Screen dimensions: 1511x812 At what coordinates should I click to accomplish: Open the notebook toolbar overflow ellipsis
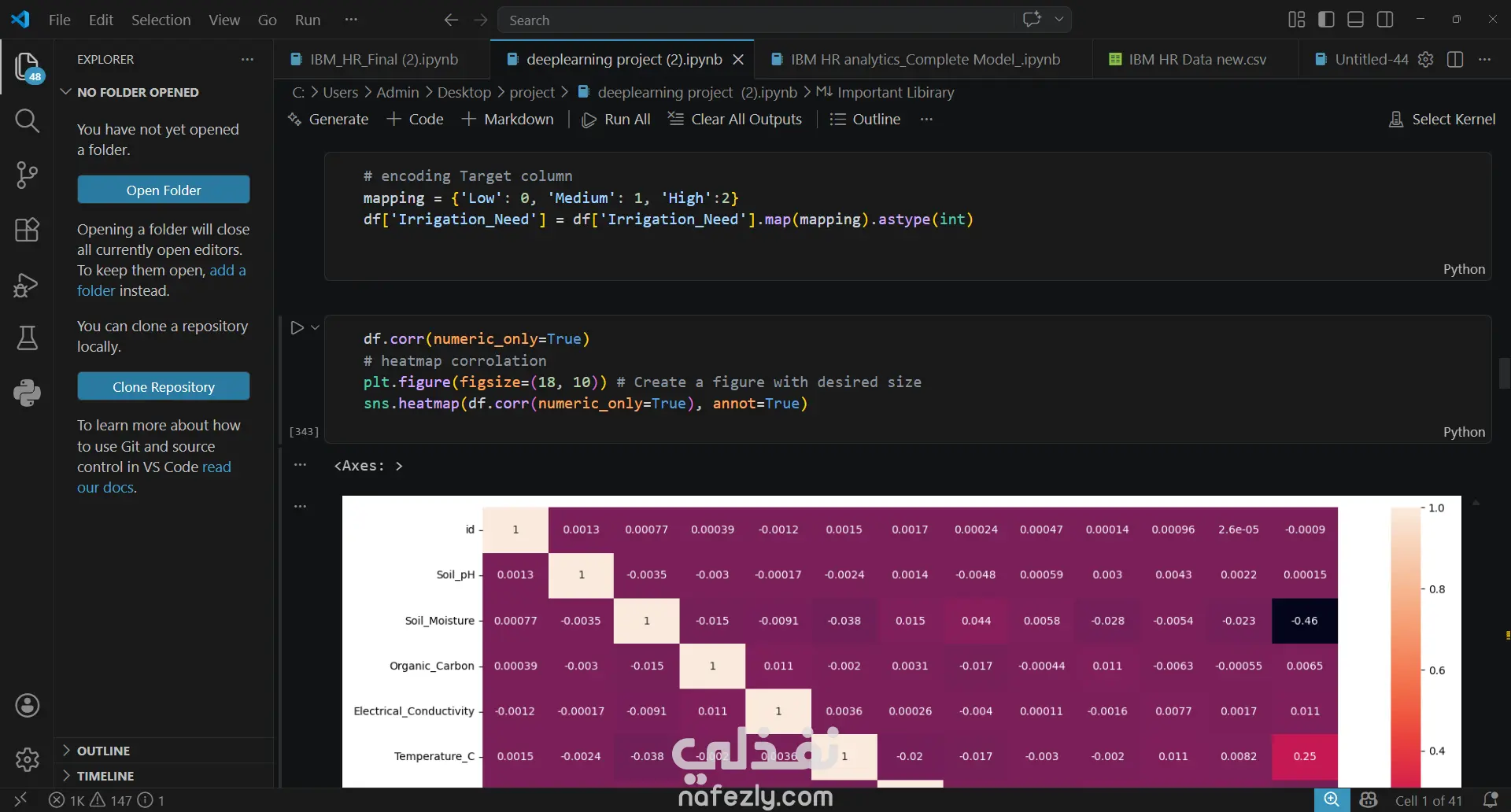click(x=926, y=120)
